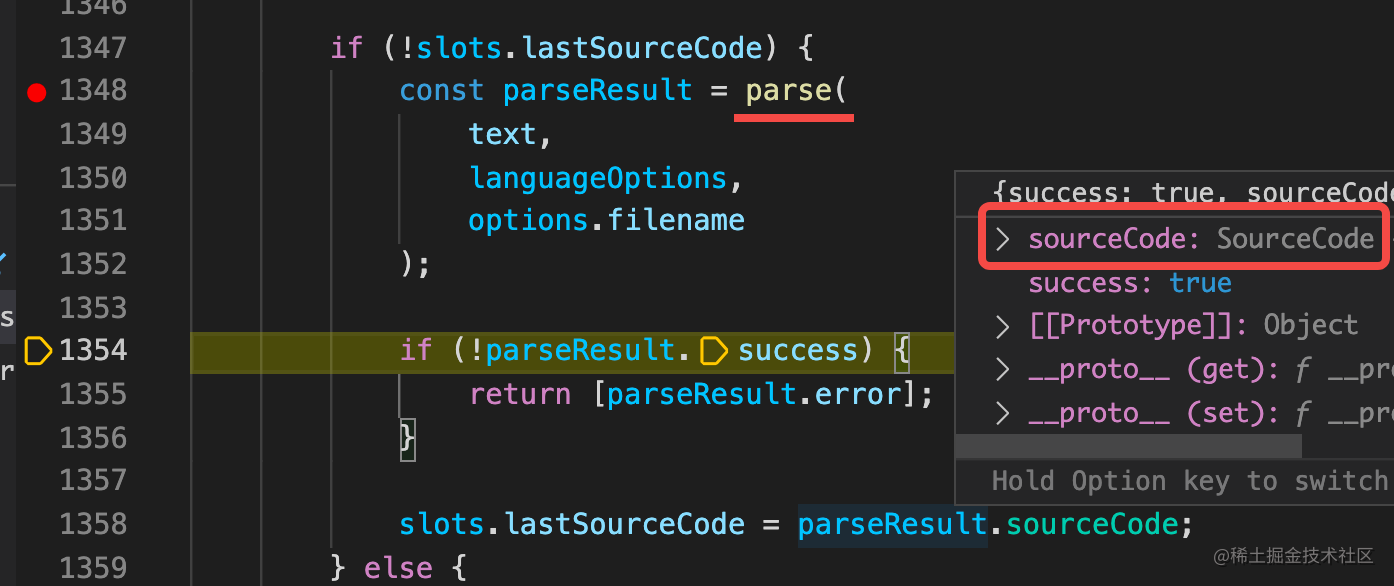Viewport: 1394px width, 586px height.
Task: Click the parseResult variable declaration on line 1348
Action: point(597,91)
